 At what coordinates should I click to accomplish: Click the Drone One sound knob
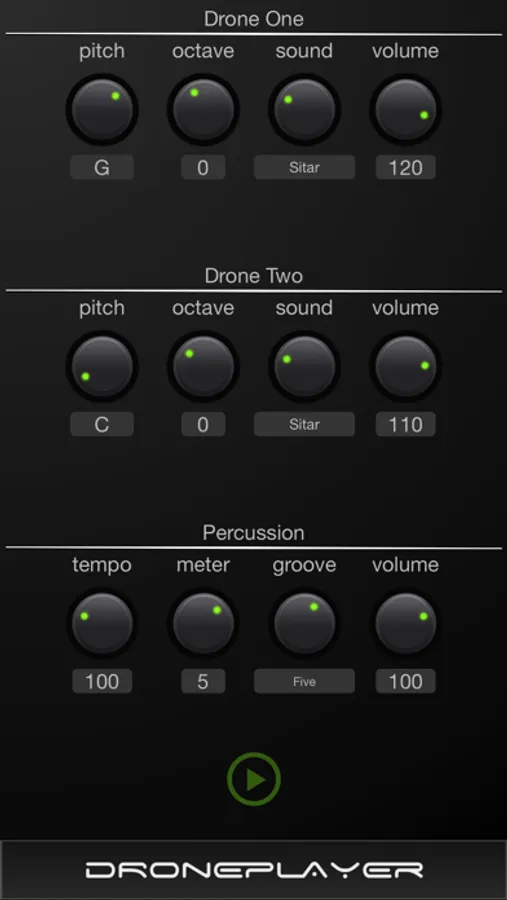tap(304, 109)
